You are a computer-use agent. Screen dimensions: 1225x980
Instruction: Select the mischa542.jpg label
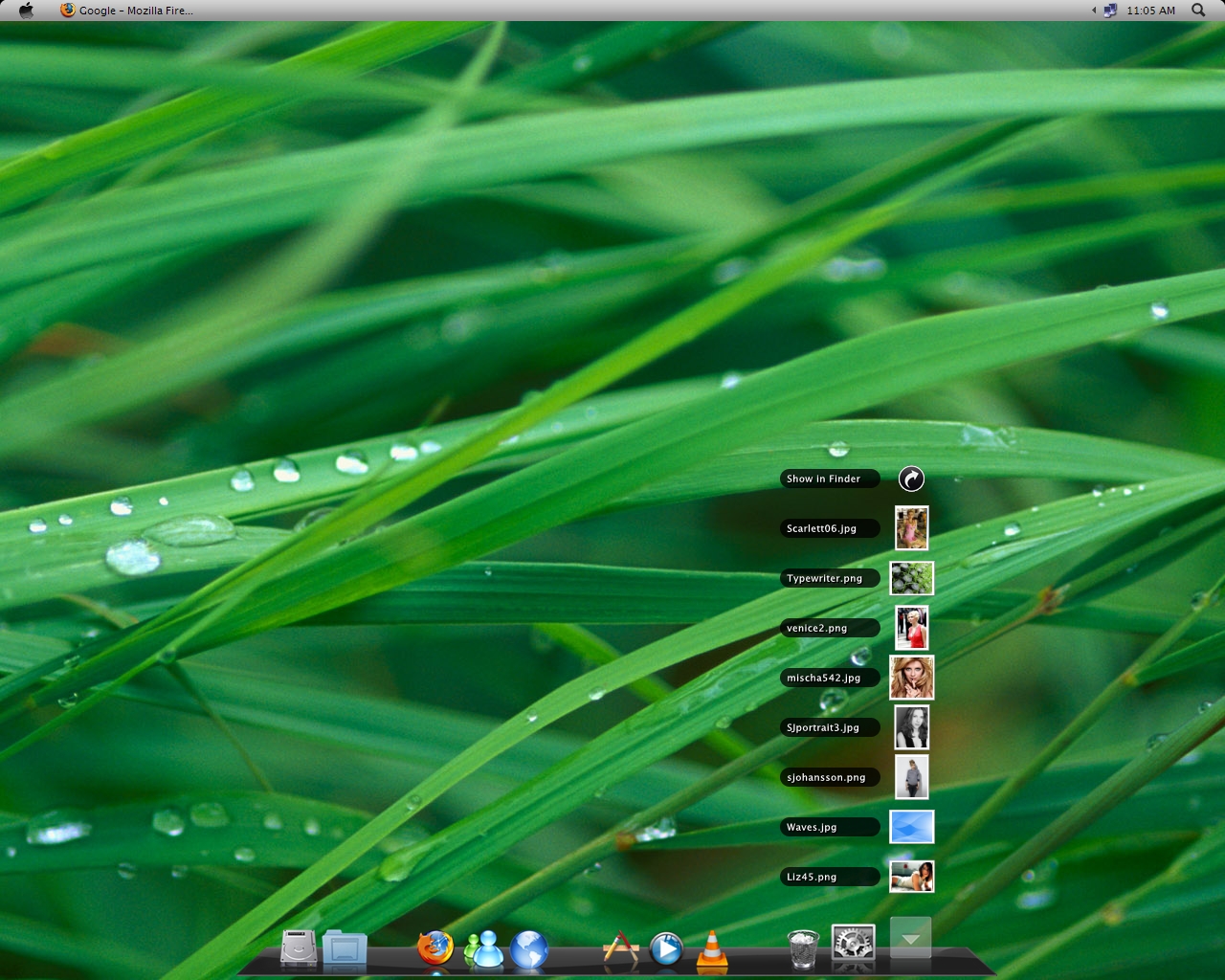[830, 678]
